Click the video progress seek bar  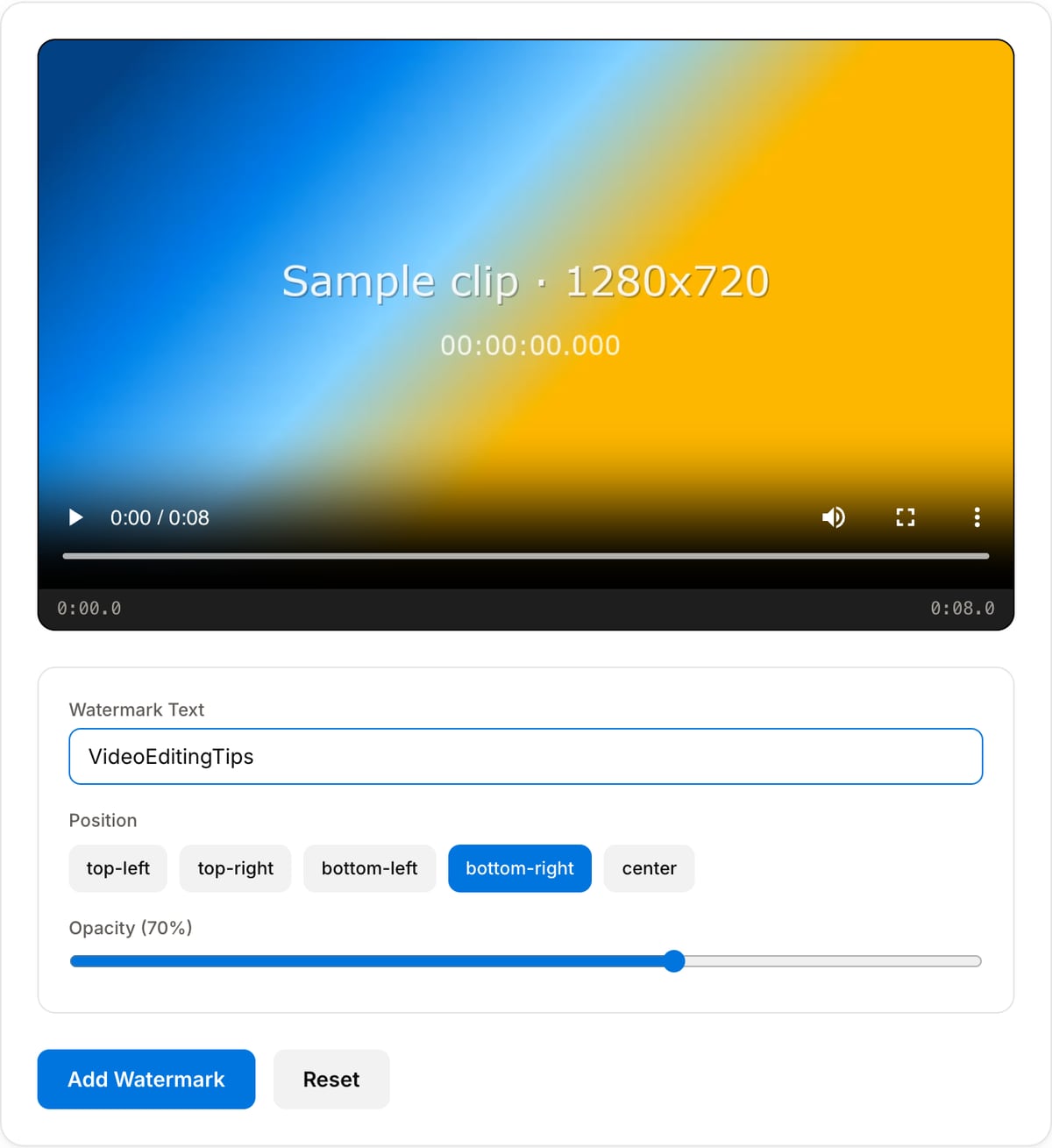tap(526, 556)
